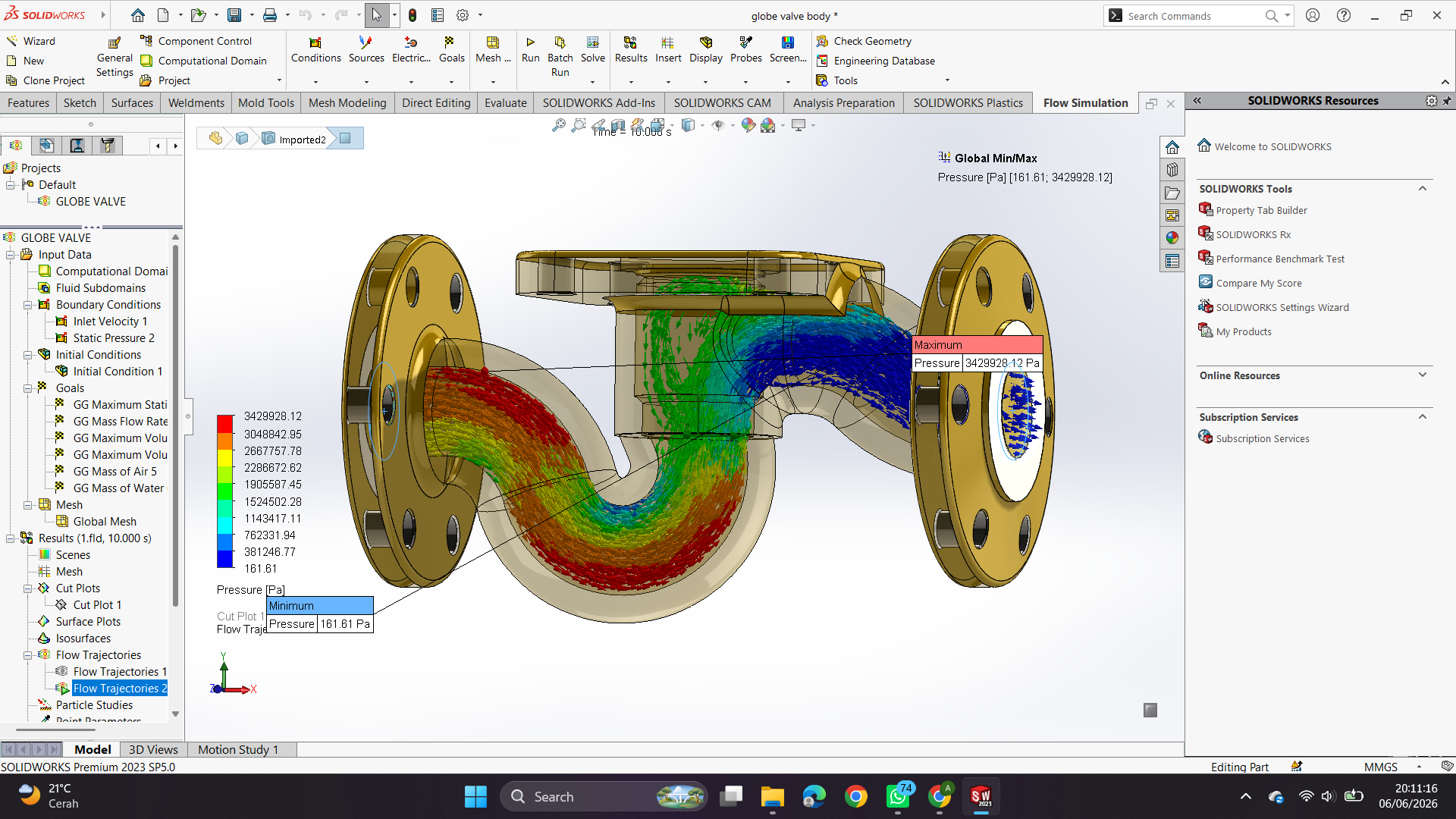
Task: Open Compare My Score link
Action: point(1259,283)
